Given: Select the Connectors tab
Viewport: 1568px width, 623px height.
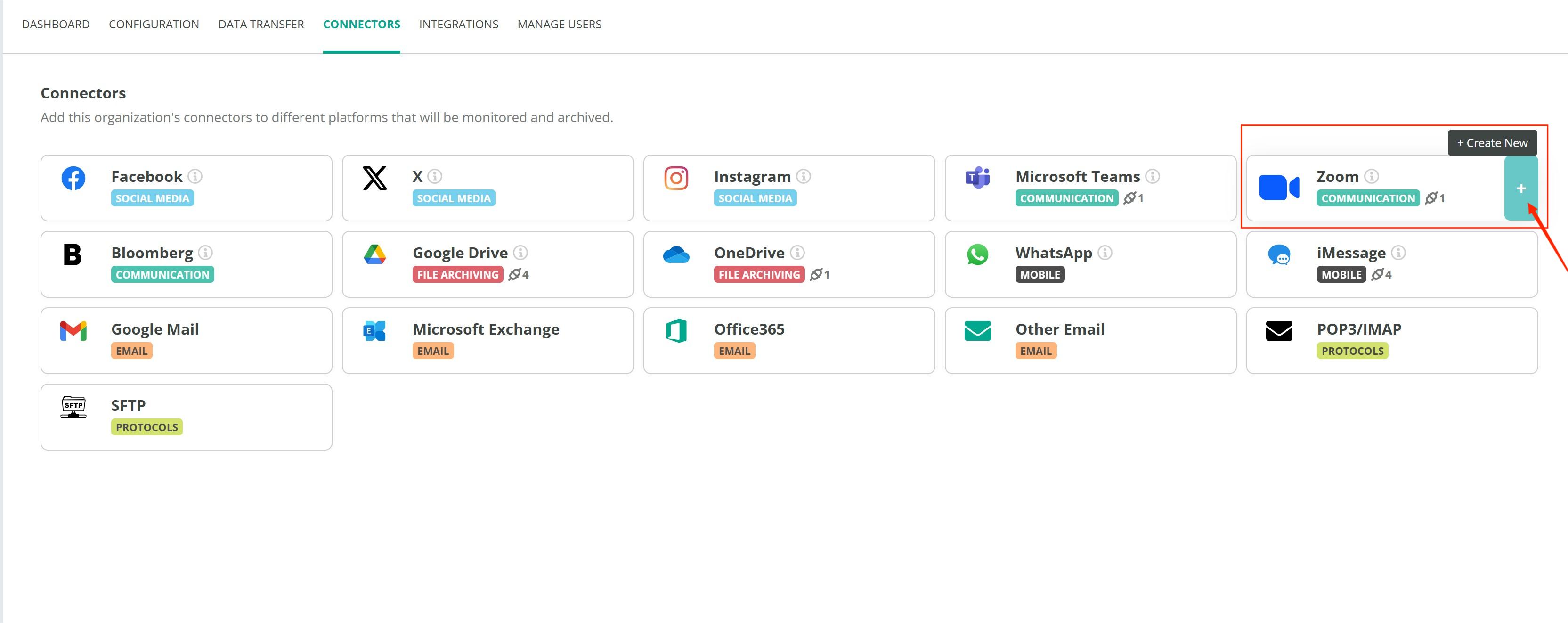Looking at the screenshot, I should (362, 25).
